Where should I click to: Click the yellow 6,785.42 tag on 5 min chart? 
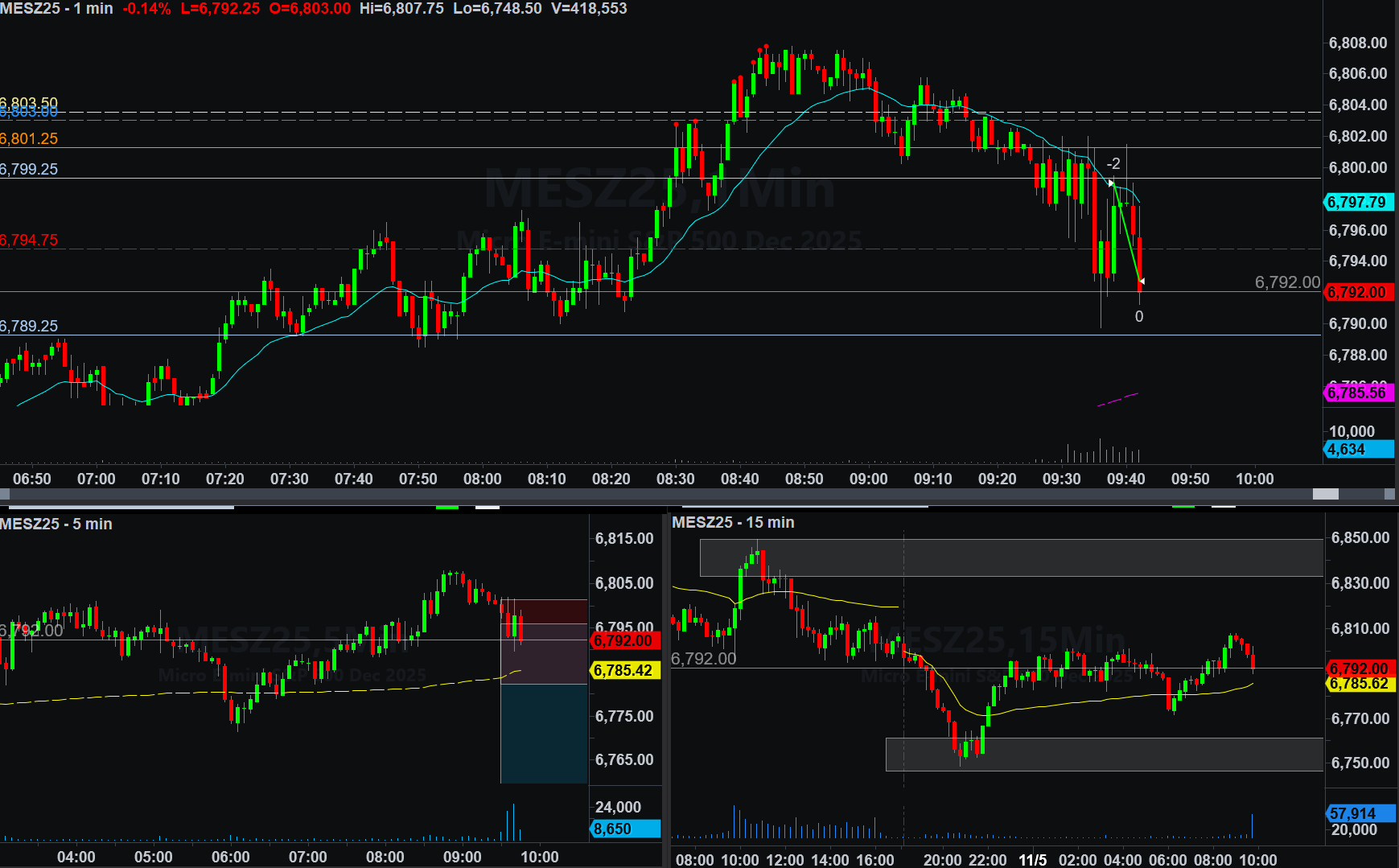coord(624,670)
